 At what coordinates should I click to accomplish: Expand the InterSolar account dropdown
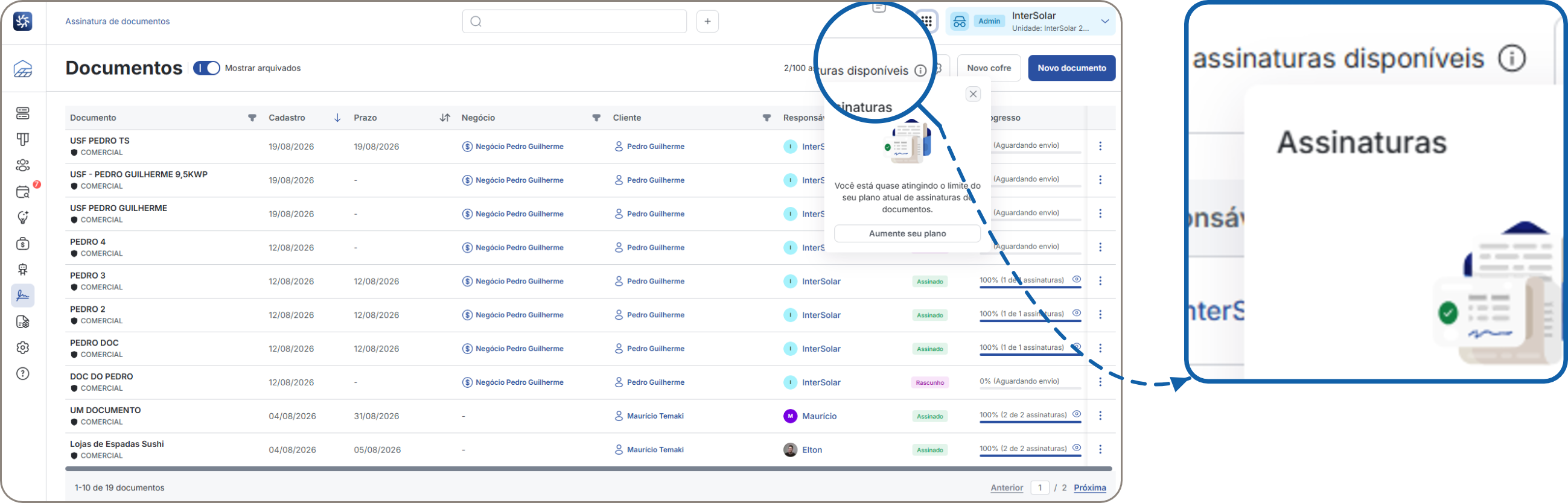point(1105,21)
